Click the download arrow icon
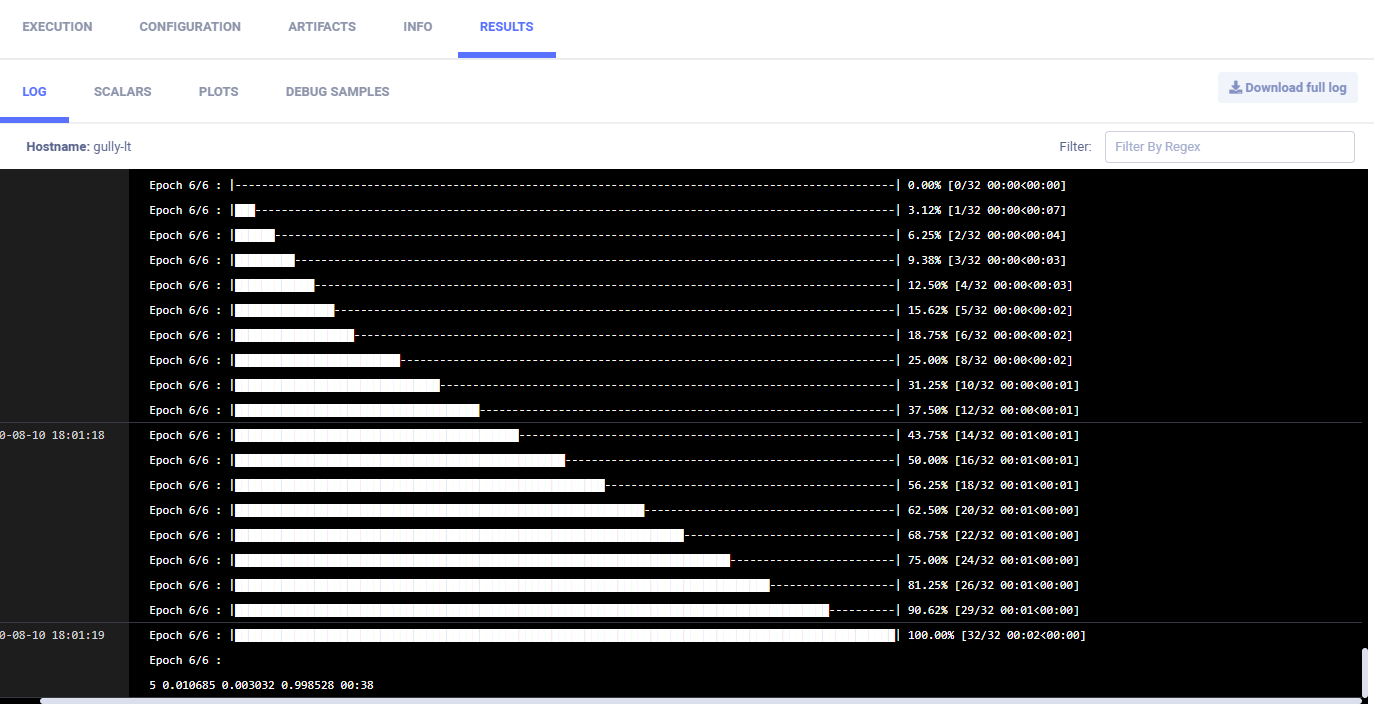The image size is (1375, 708). [1235, 88]
